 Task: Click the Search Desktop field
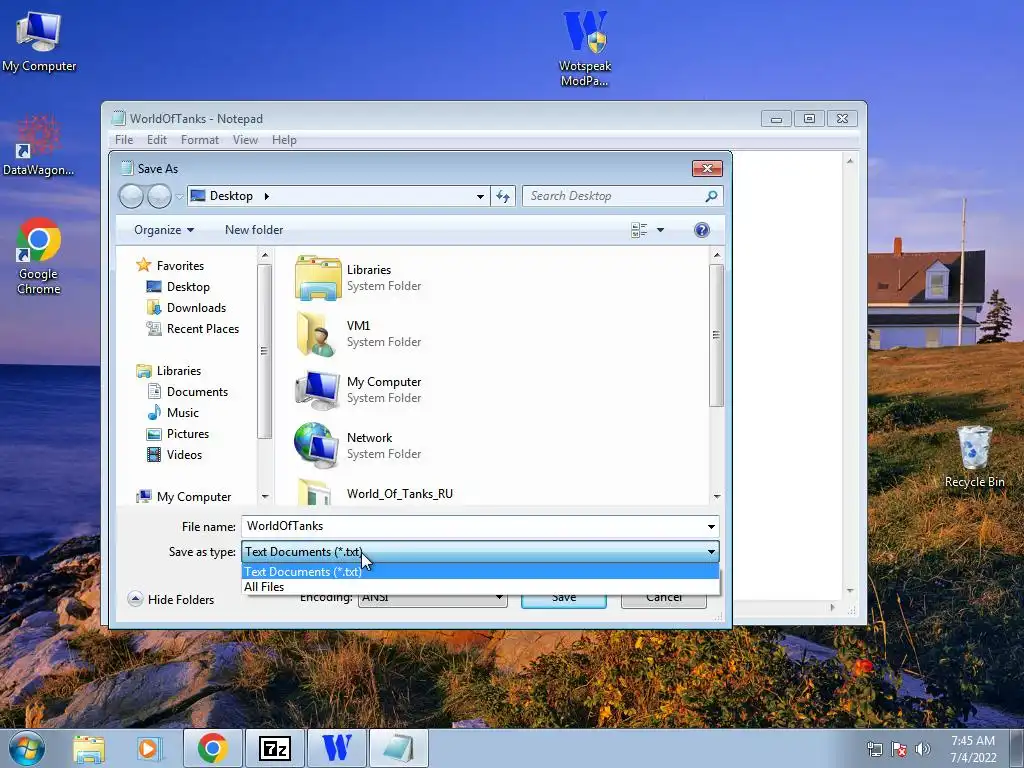(614, 196)
